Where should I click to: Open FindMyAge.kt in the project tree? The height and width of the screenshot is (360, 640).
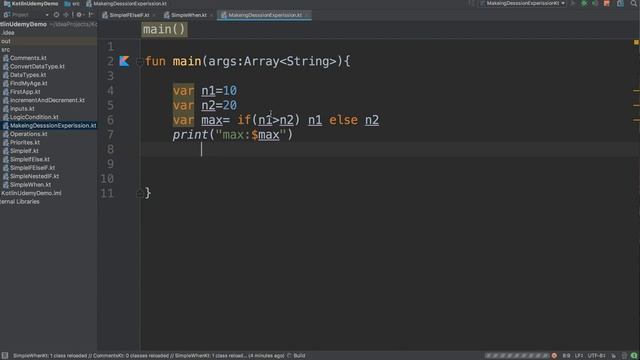tap(29, 83)
